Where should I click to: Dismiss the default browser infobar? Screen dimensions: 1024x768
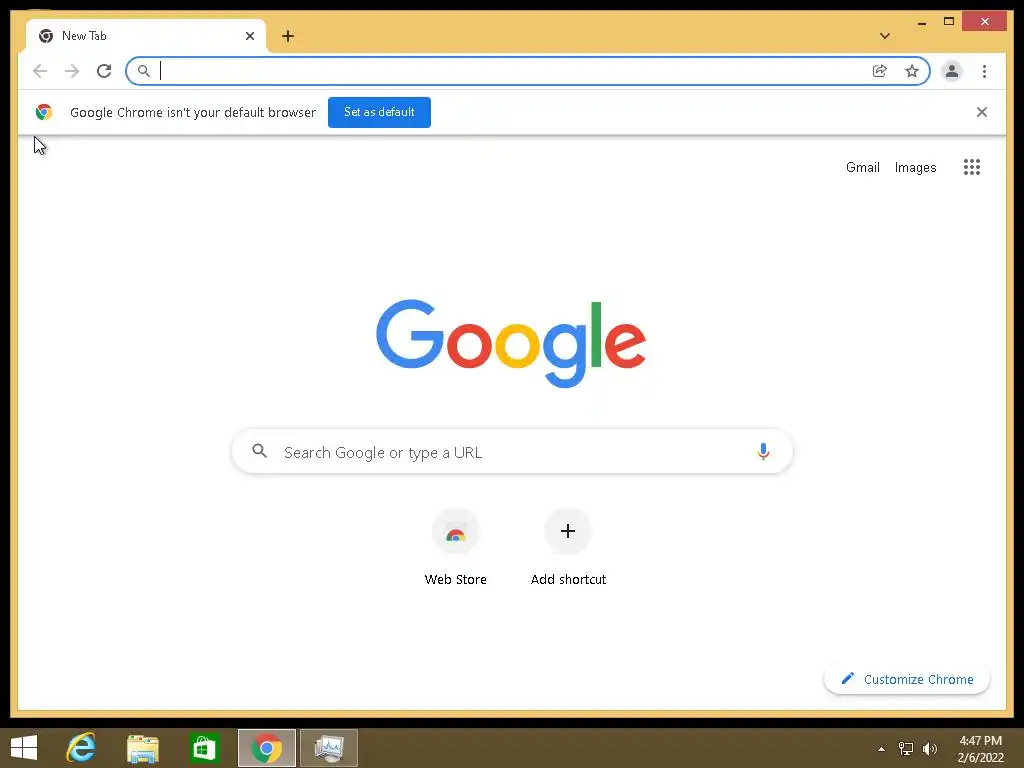(x=982, y=112)
